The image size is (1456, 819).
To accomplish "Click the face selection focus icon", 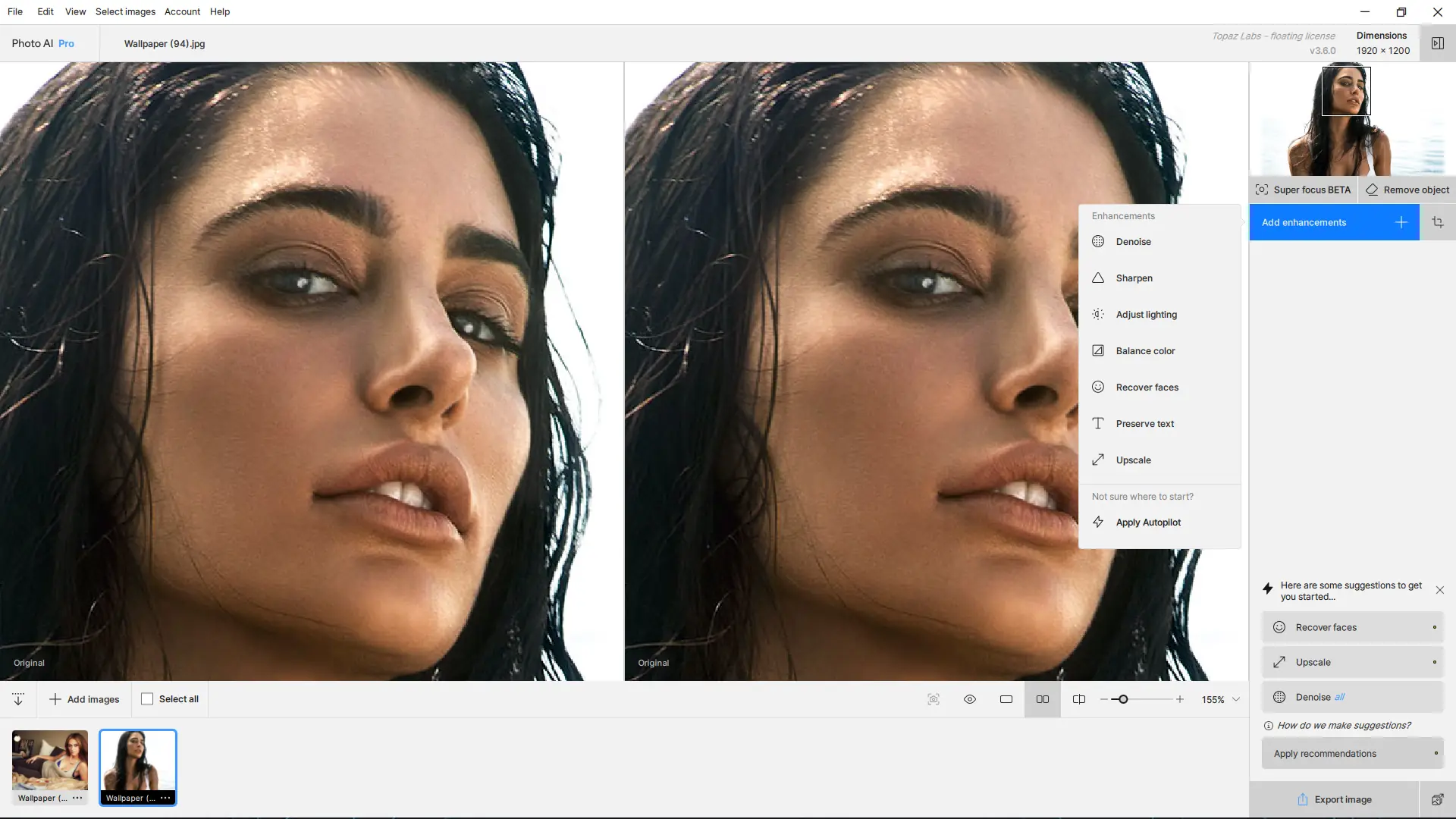I will (934, 699).
